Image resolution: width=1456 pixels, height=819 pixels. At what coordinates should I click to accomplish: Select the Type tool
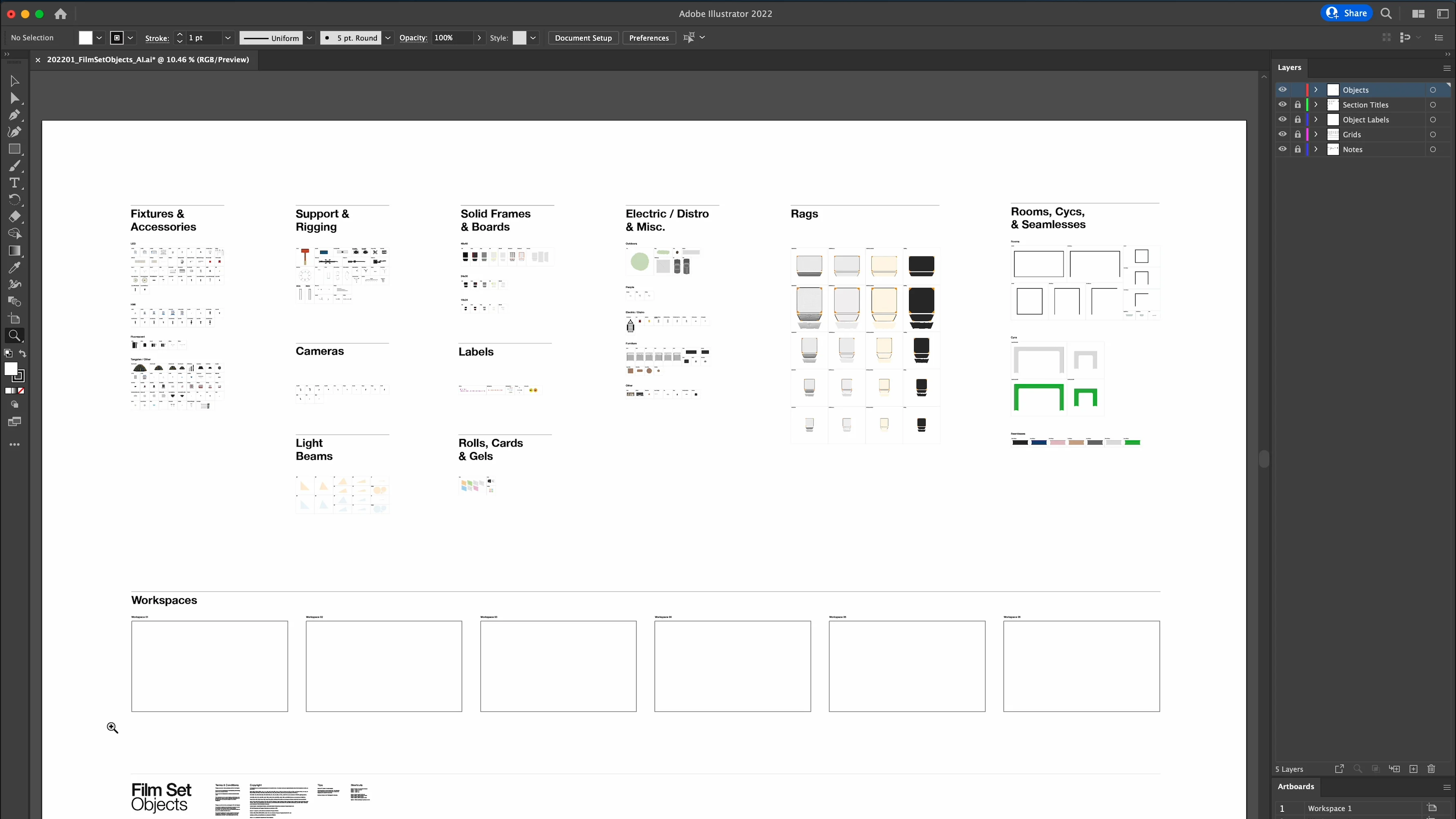pyautogui.click(x=15, y=183)
